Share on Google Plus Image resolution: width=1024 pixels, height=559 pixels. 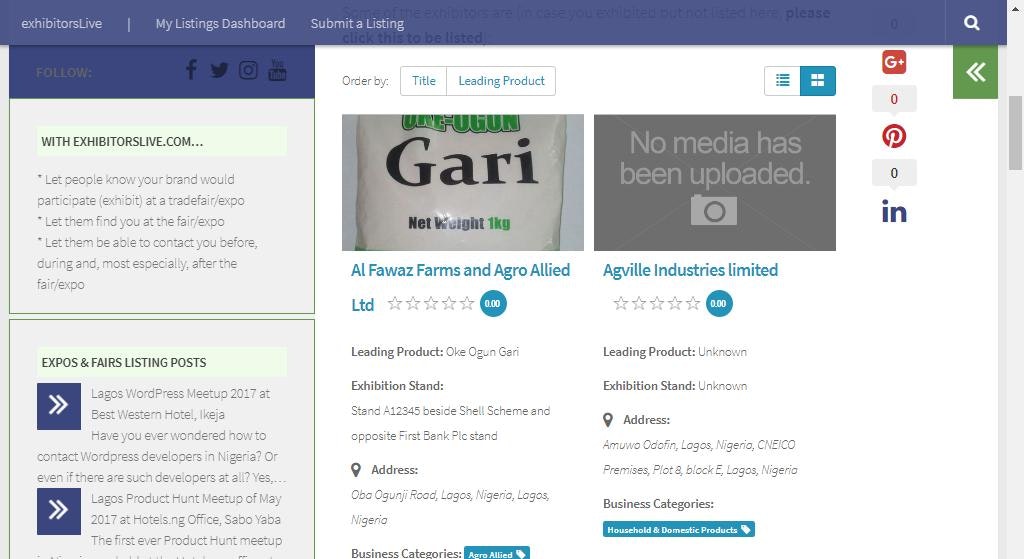[x=894, y=62]
